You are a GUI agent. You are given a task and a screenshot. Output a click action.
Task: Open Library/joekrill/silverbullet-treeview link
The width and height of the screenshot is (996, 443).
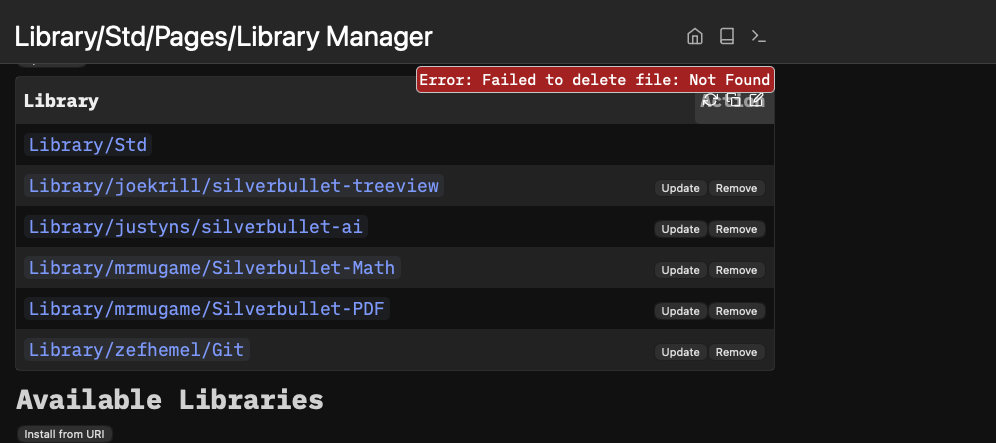coord(233,186)
